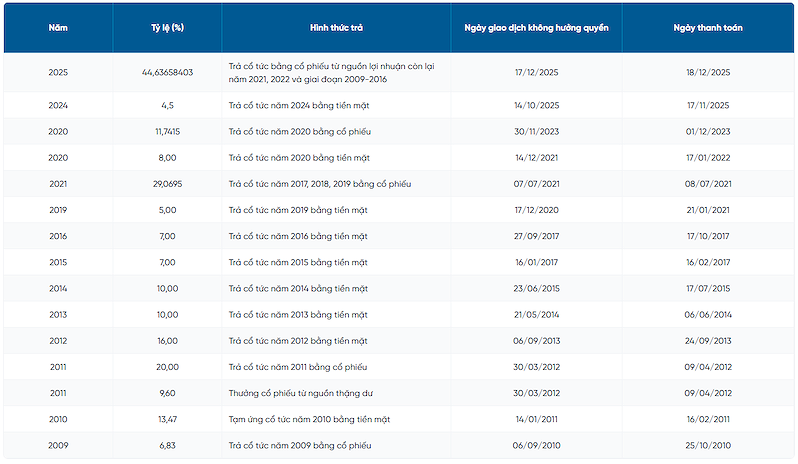This screenshot has width=798, height=464.
Task: Select ex-rights date 17/12/2020
Action: 536,210
